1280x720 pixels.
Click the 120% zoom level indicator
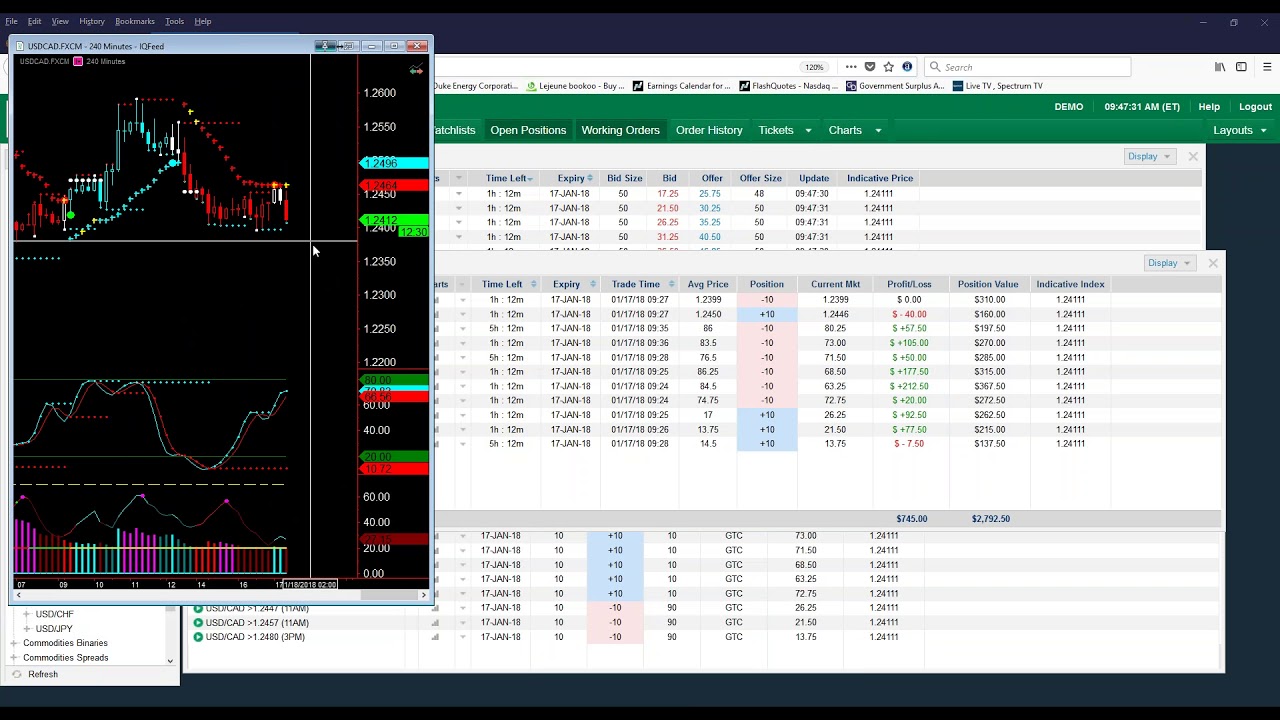pos(814,67)
